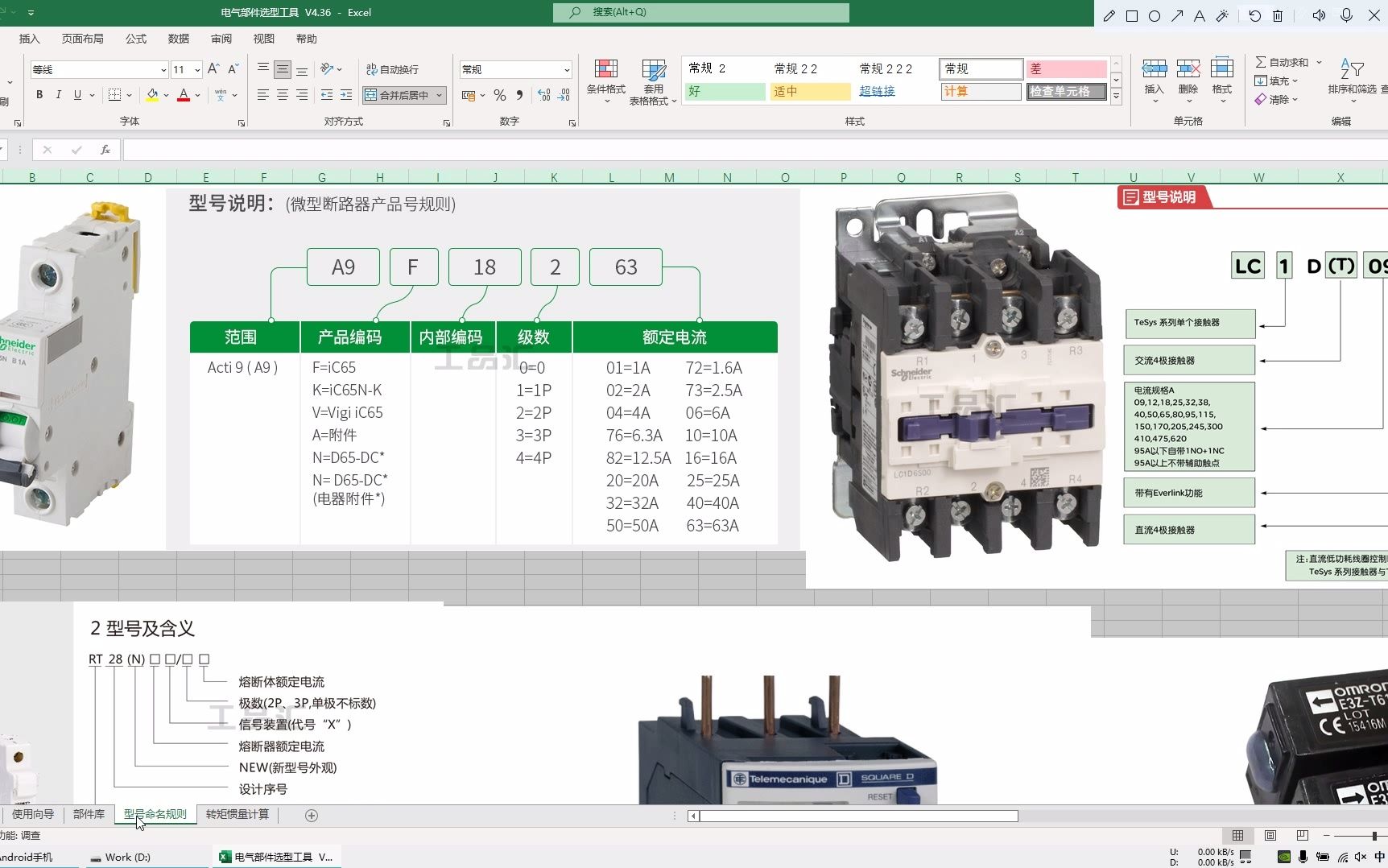Apply comma thousands separator style
This screenshot has width=1388, height=868.
point(519,95)
